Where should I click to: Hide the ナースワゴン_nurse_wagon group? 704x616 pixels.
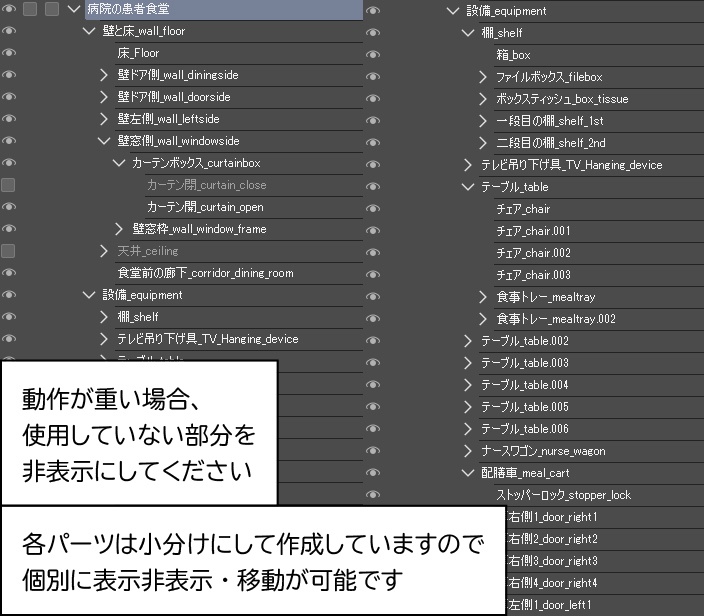[x=373, y=450]
